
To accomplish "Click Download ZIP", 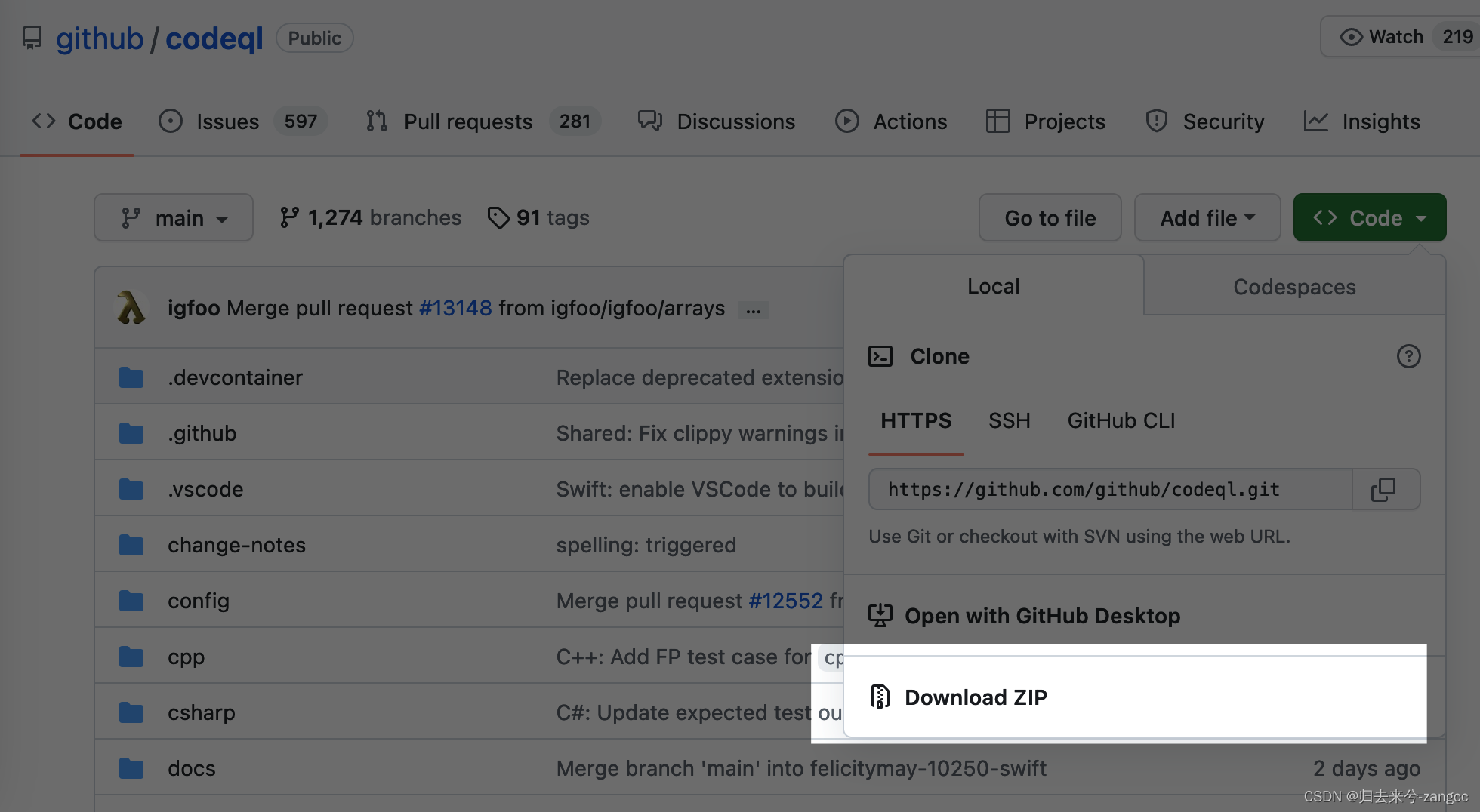I will coord(976,697).
